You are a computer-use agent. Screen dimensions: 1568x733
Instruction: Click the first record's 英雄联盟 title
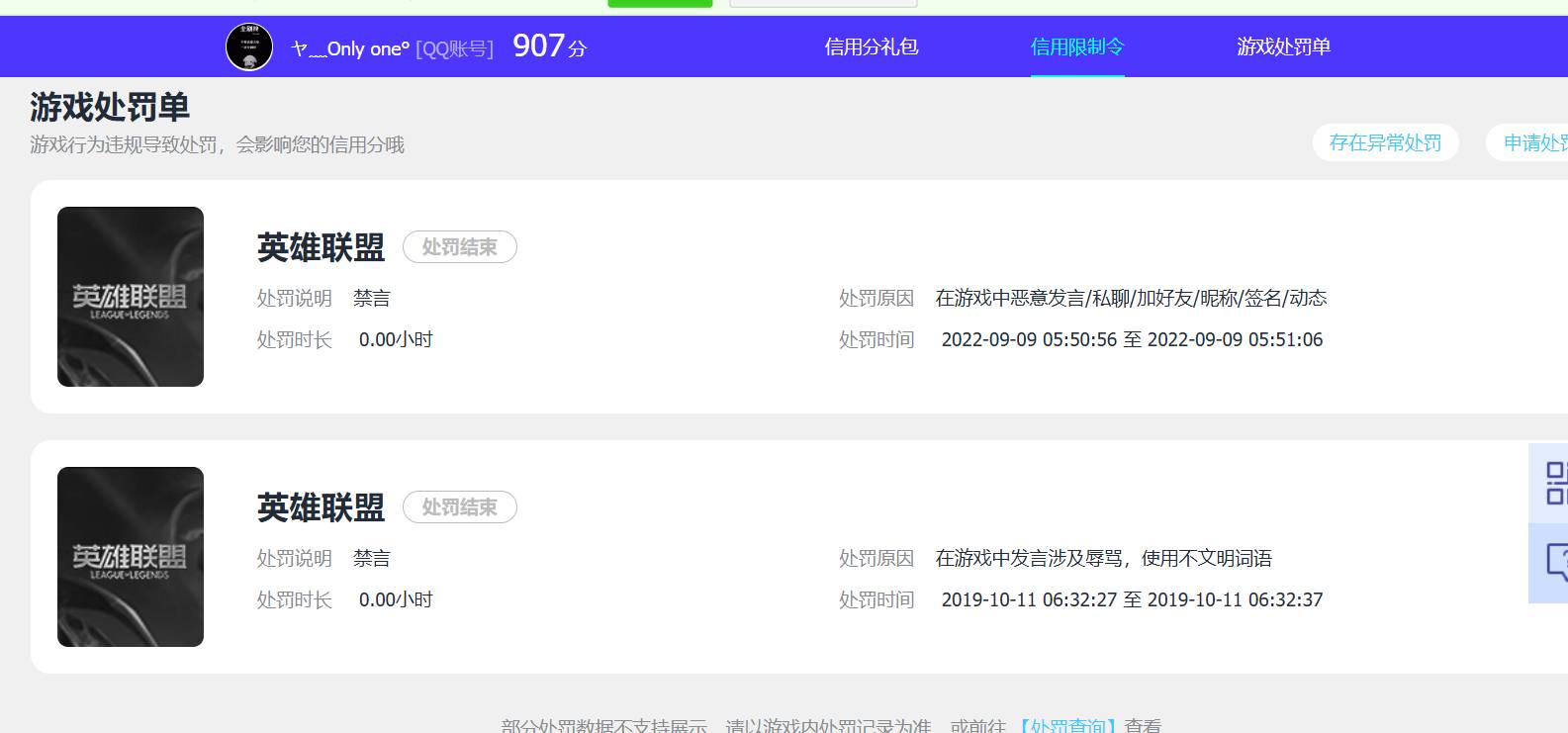(321, 247)
